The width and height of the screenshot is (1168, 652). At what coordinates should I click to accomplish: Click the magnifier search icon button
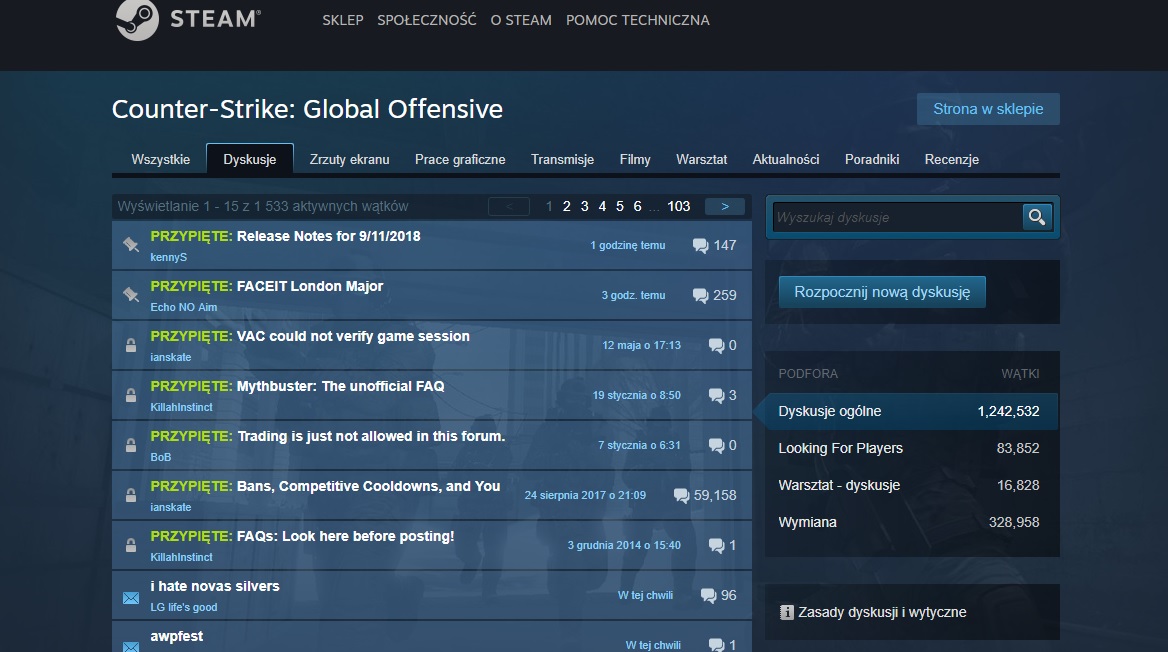(1037, 217)
